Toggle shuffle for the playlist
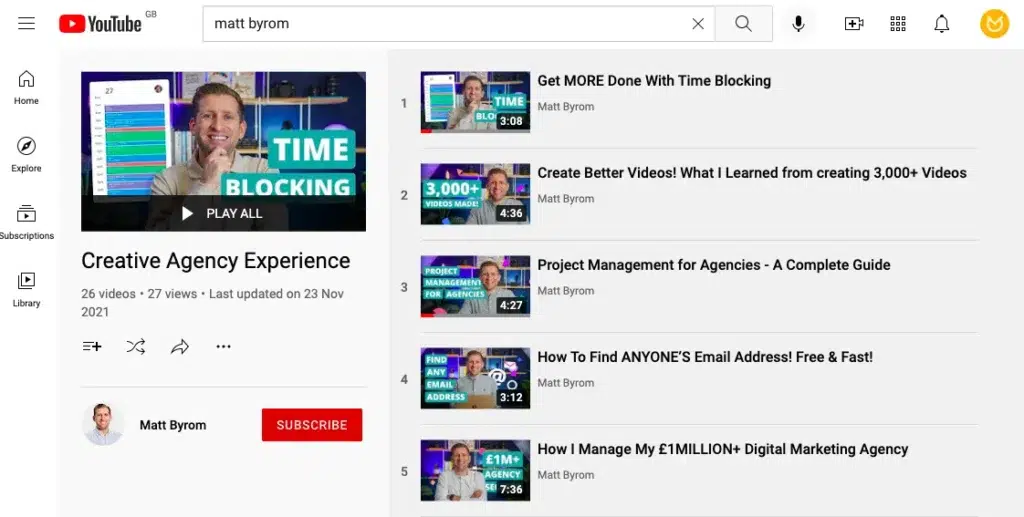1024x517 pixels. click(x=136, y=347)
